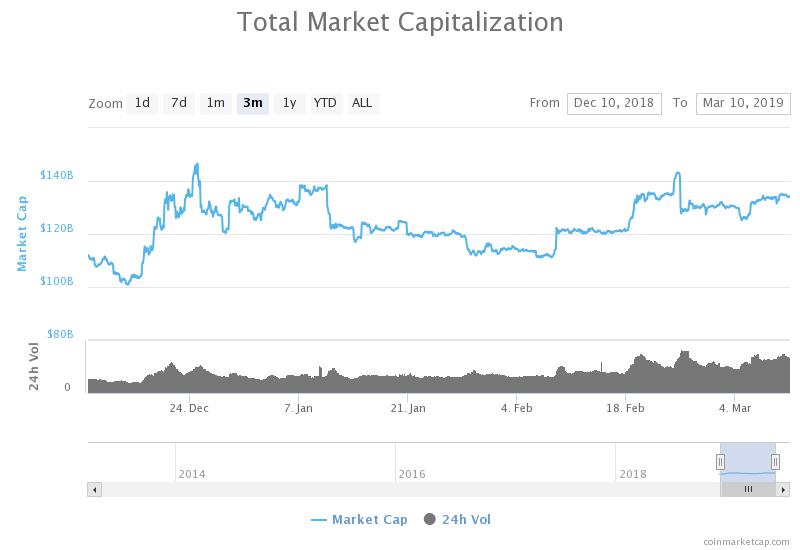Set zoom range to 1d

pos(142,103)
